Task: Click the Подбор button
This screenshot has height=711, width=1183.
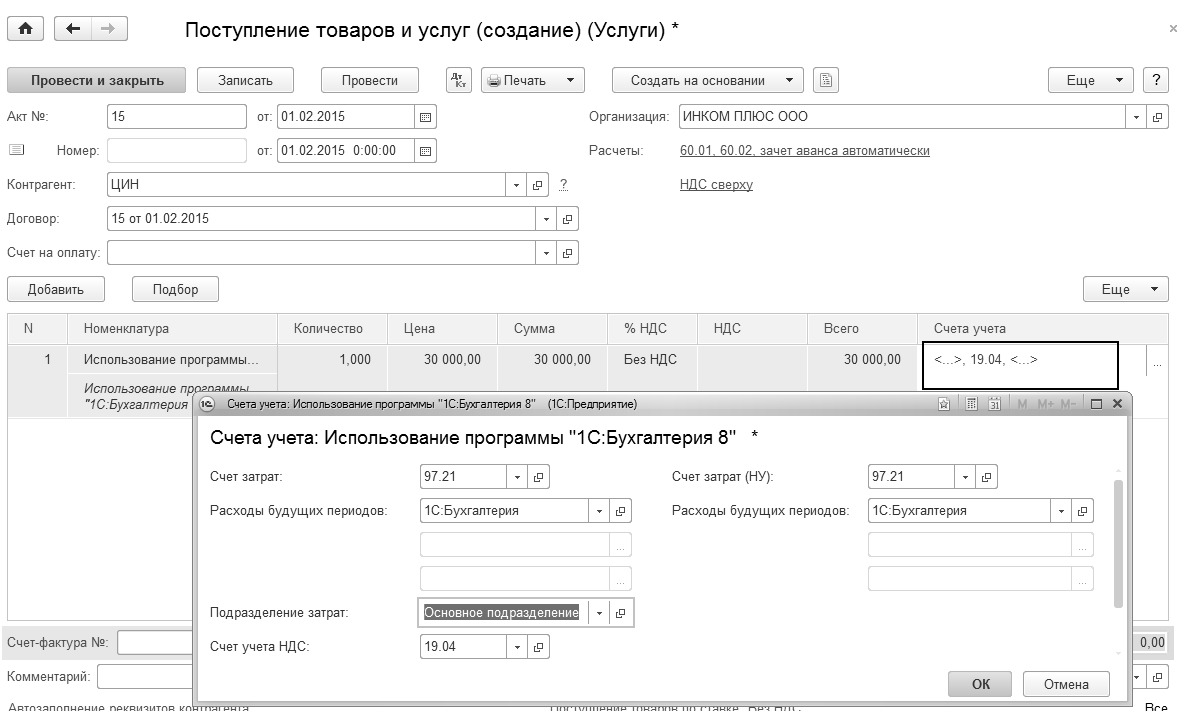Action: 175,290
